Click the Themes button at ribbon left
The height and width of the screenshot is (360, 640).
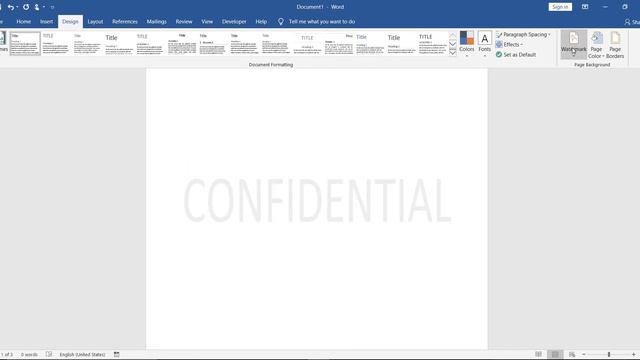point(3,42)
